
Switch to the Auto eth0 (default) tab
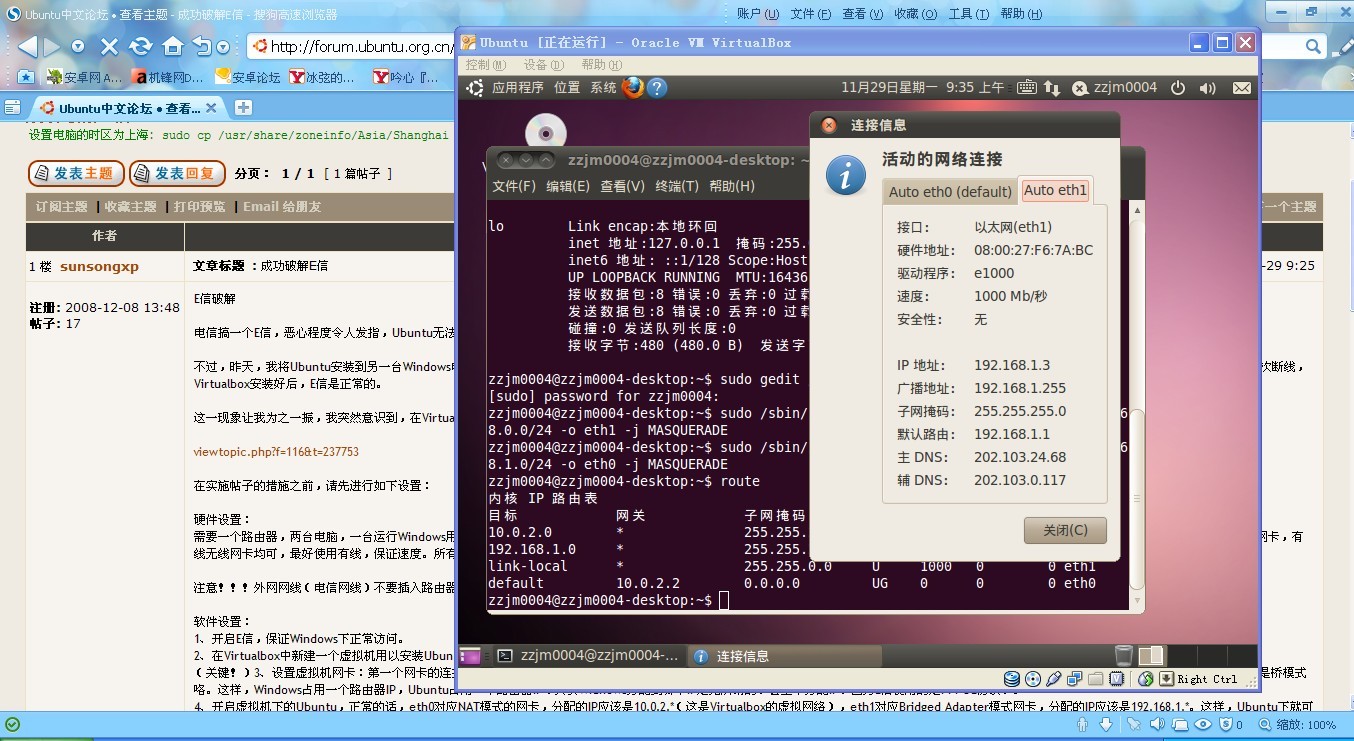pyautogui.click(x=950, y=191)
